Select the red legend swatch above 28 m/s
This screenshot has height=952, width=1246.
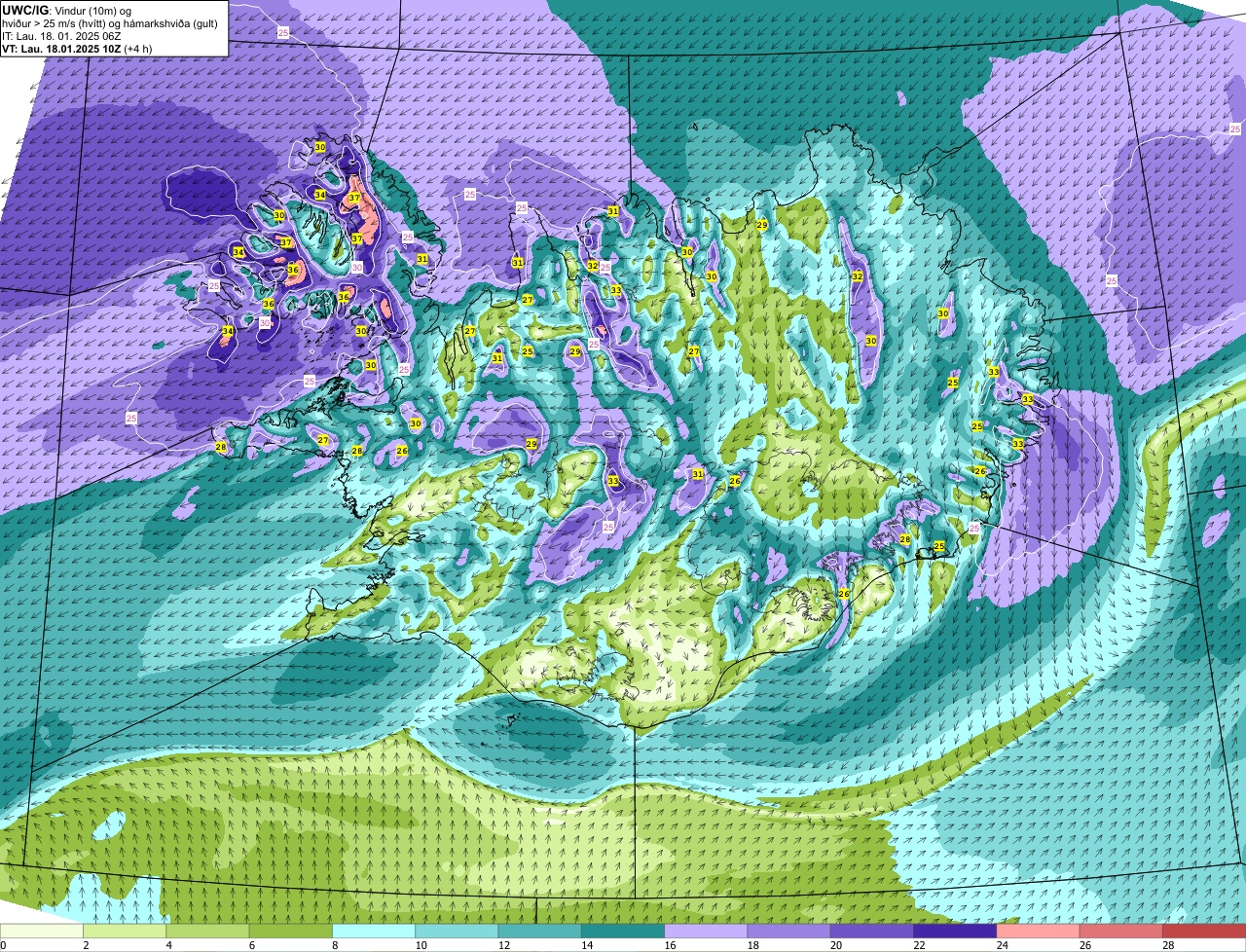pyautogui.click(x=1204, y=932)
